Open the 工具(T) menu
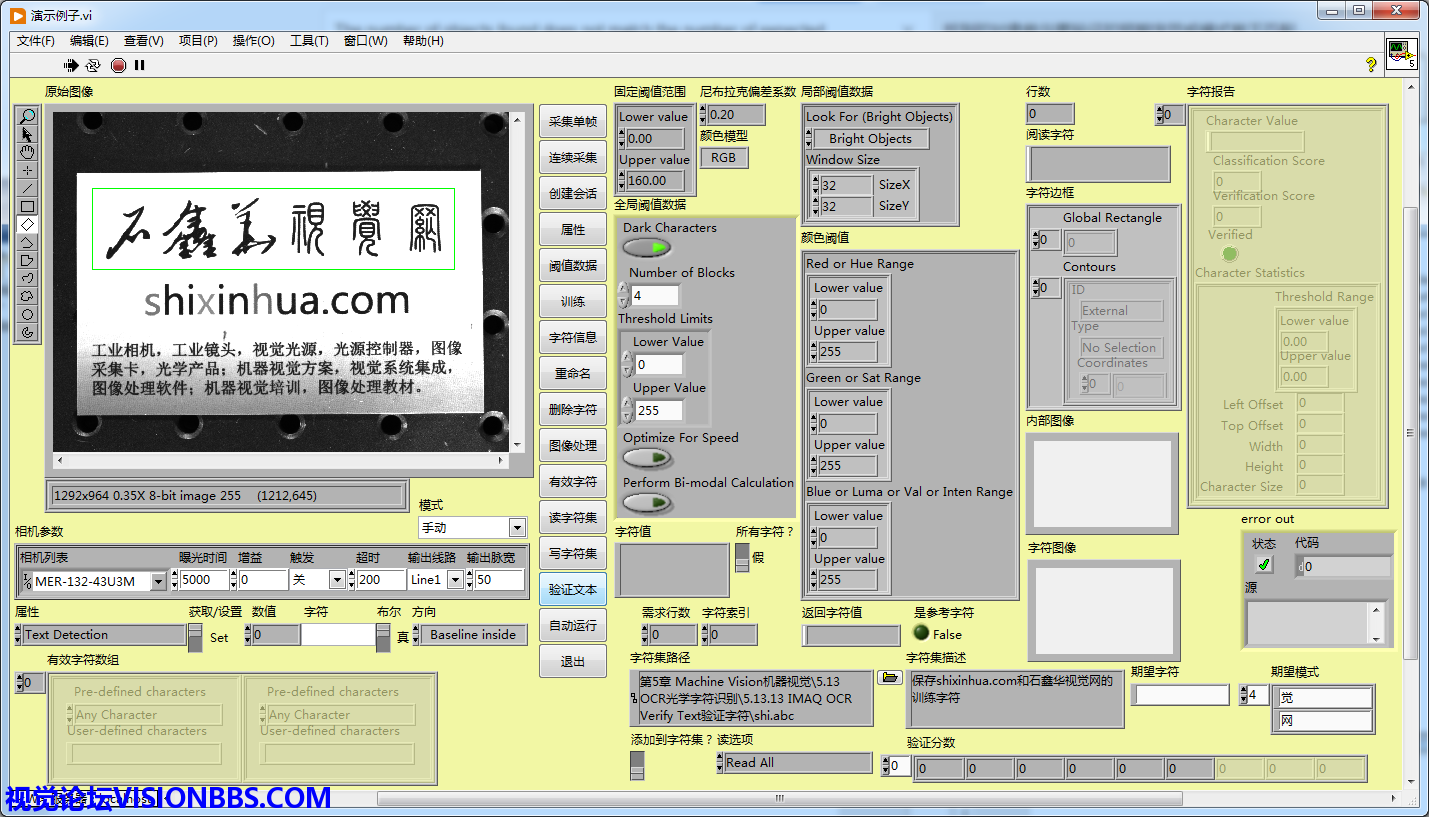 click(x=309, y=41)
